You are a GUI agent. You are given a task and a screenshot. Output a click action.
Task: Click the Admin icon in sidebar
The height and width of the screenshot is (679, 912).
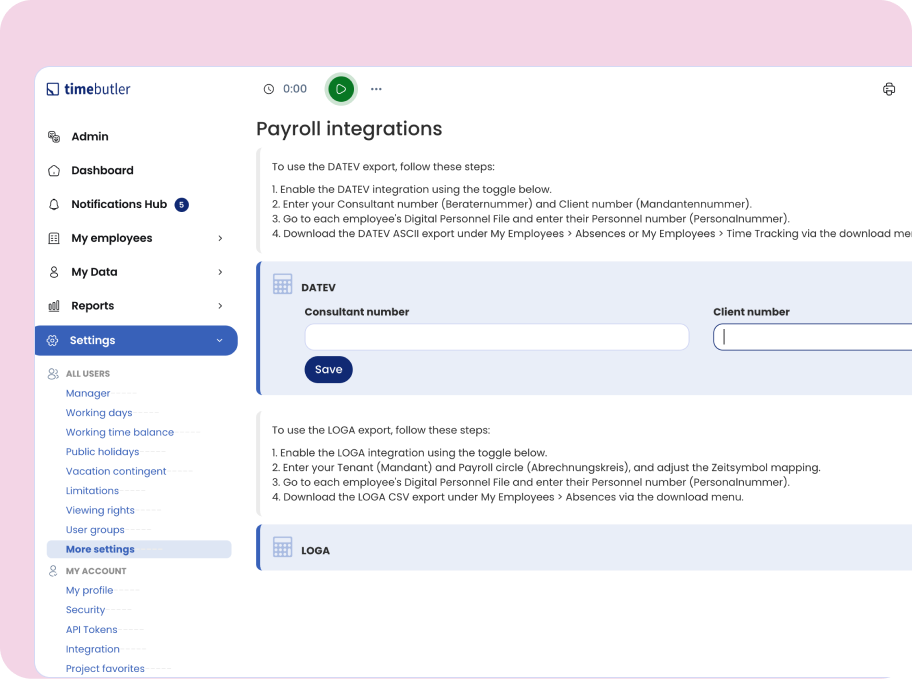point(54,137)
